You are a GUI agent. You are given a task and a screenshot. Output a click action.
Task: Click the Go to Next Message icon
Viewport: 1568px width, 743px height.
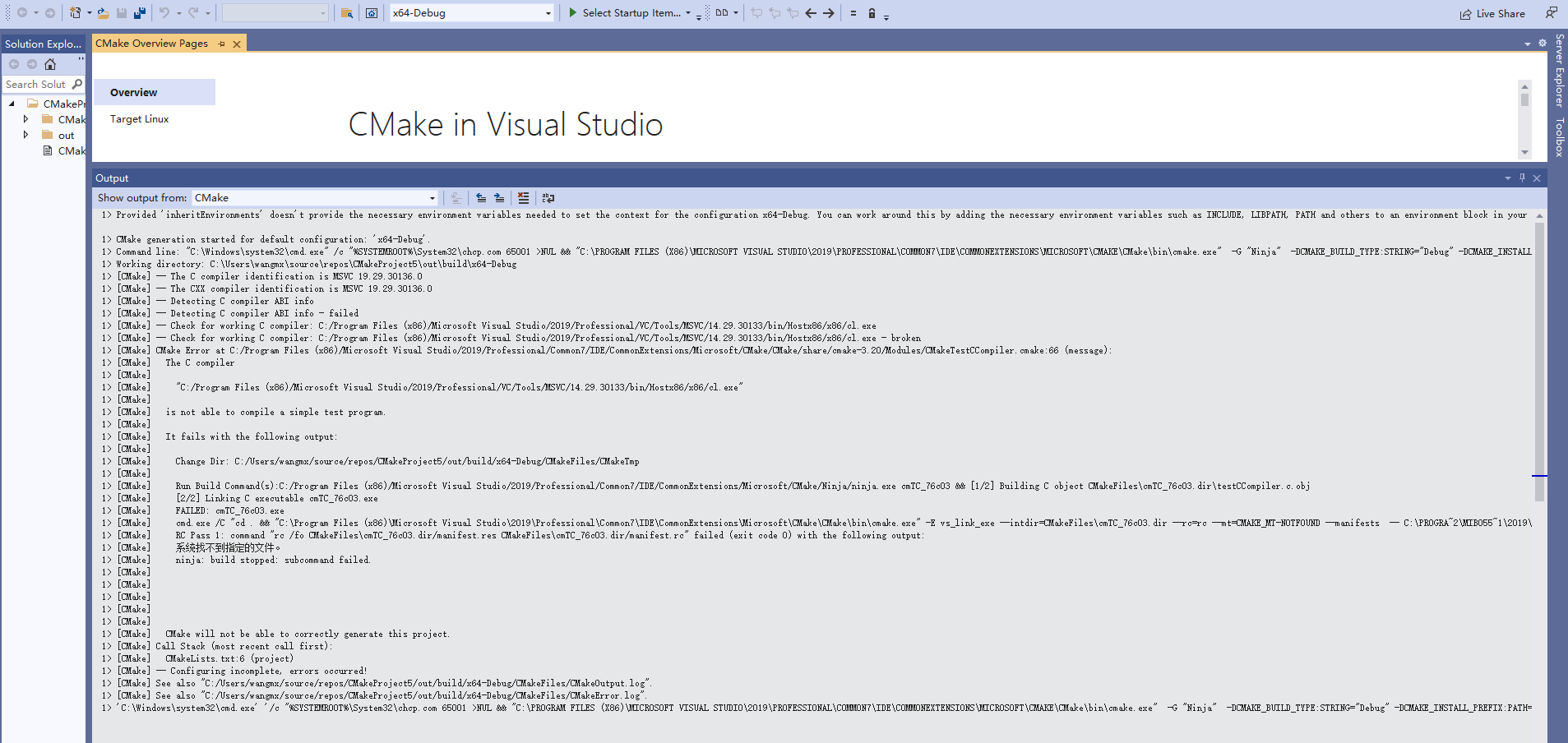click(499, 198)
